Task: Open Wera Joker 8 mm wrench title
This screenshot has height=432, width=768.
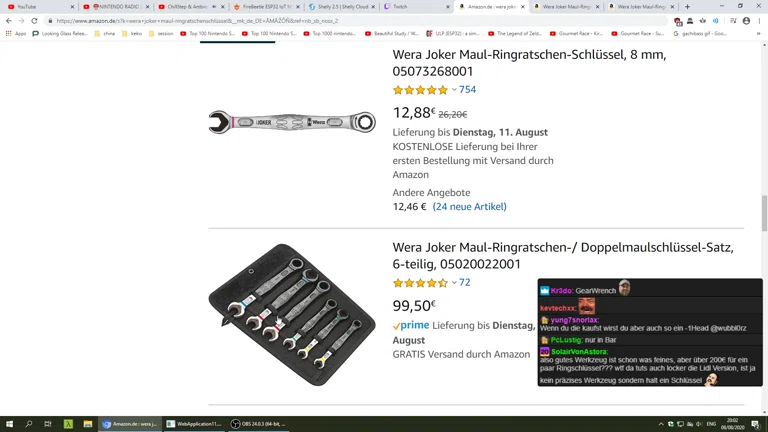Action: click(x=529, y=63)
